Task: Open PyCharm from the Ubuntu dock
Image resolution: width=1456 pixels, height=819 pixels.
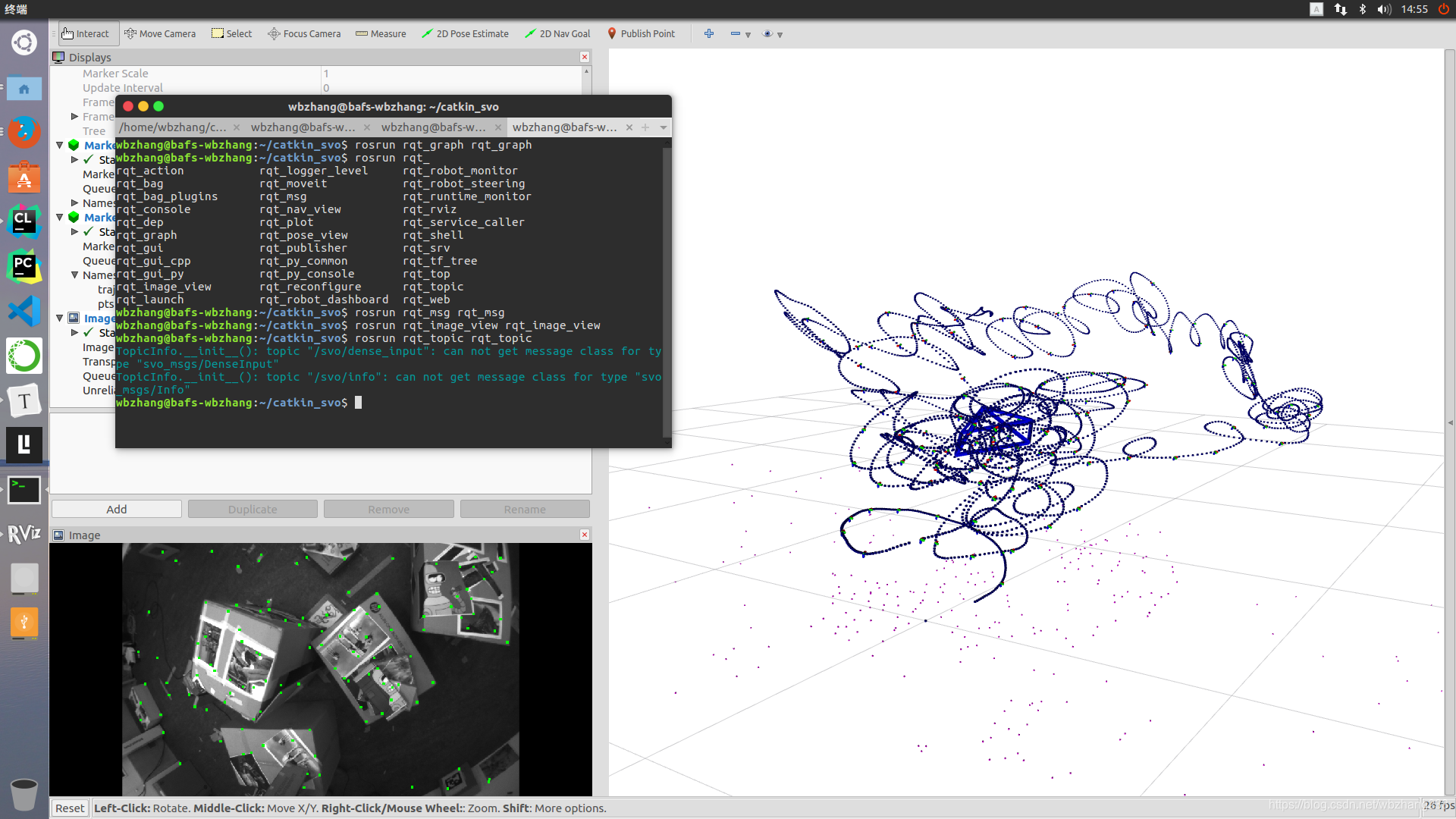Action: (24, 266)
